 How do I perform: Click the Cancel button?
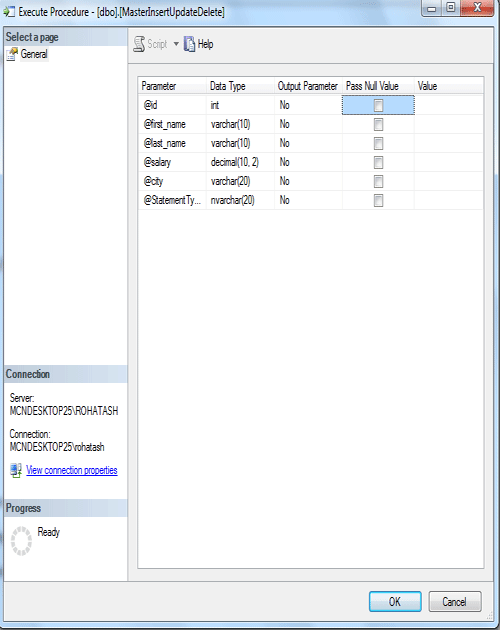(x=455, y=601)
